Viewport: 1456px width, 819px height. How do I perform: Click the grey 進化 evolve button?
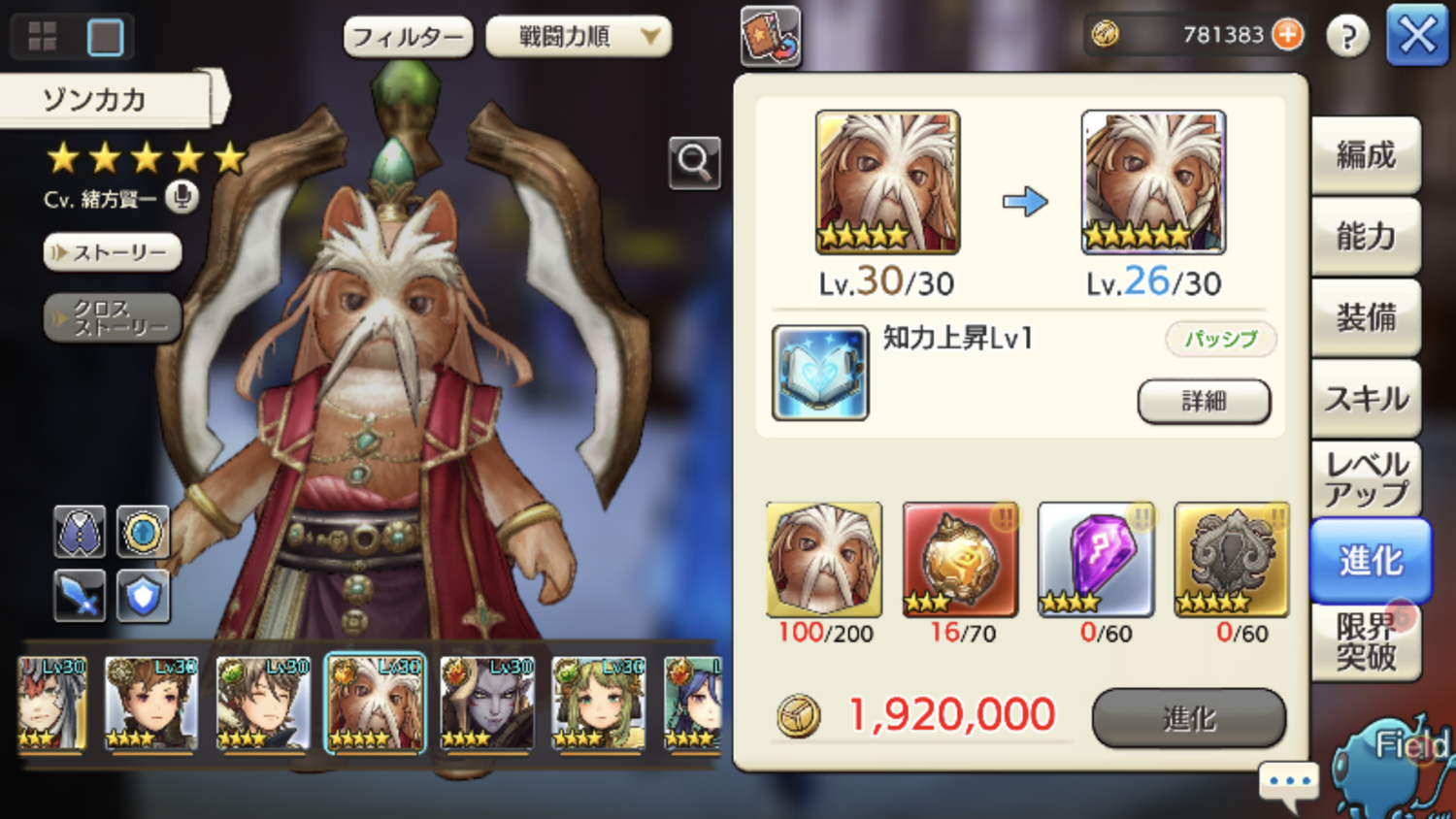click(x=1189, y=718)
